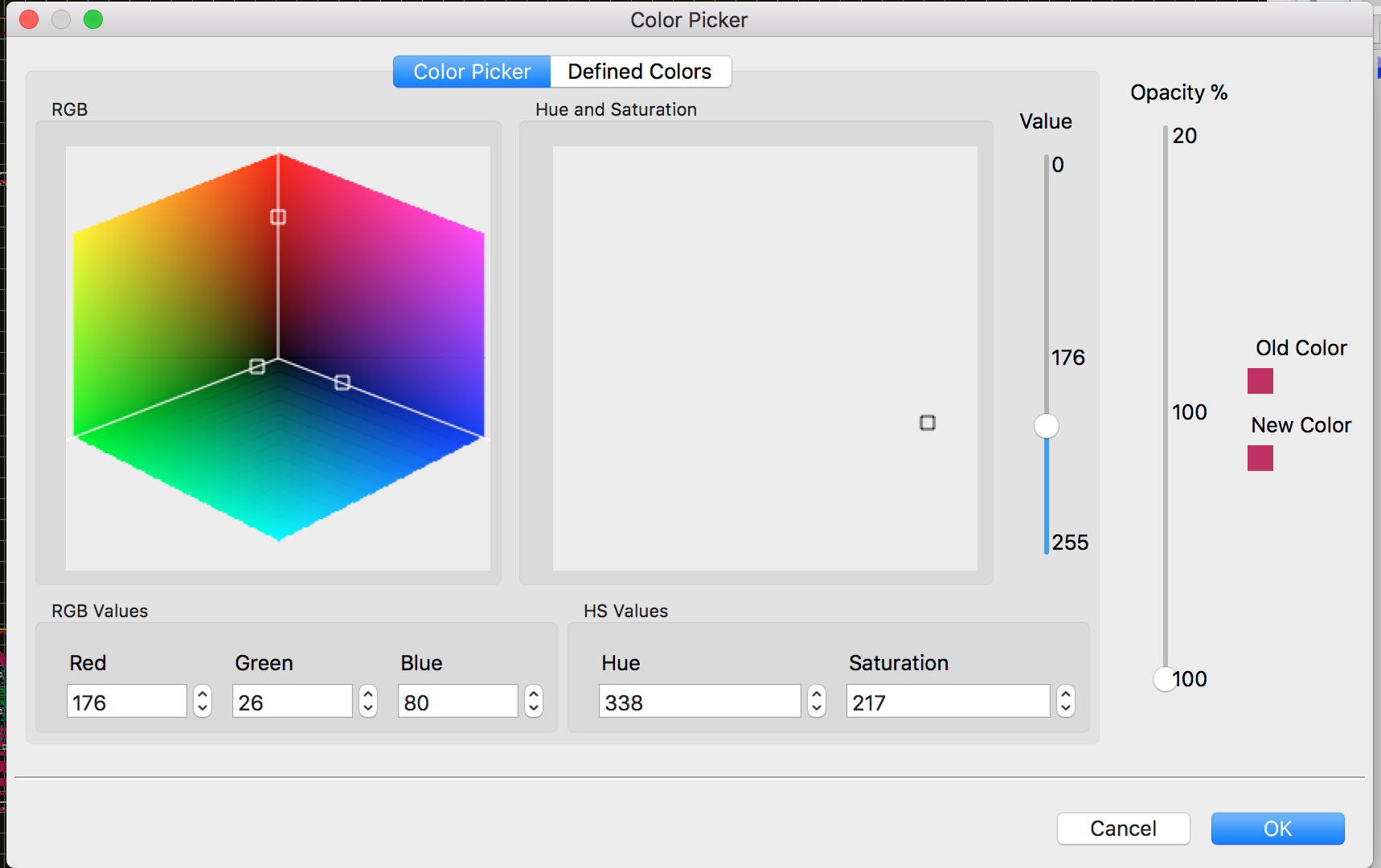Click the Green value input field
The width and height of the screenshot is (1381, 868).
[x=292, y=702]
